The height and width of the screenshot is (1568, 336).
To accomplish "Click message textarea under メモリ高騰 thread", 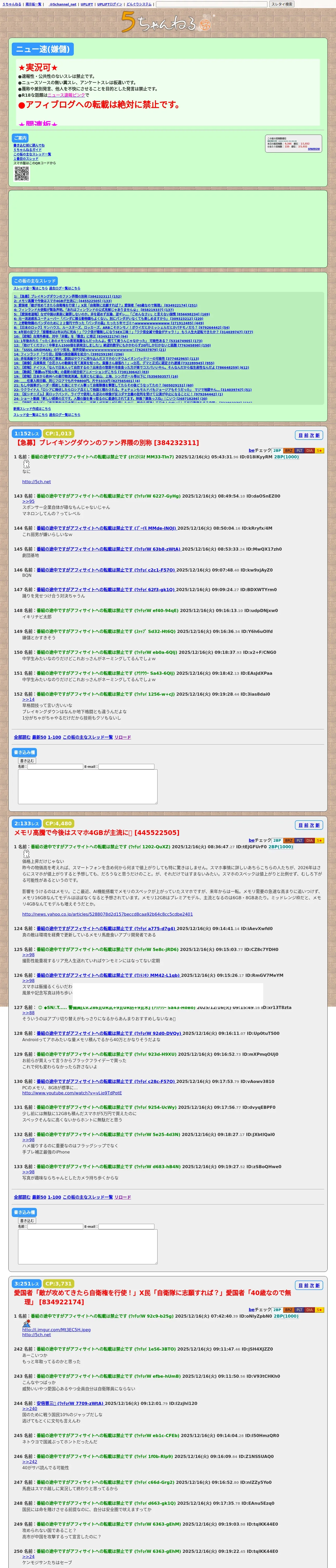I will click(x=88, y=1247).
